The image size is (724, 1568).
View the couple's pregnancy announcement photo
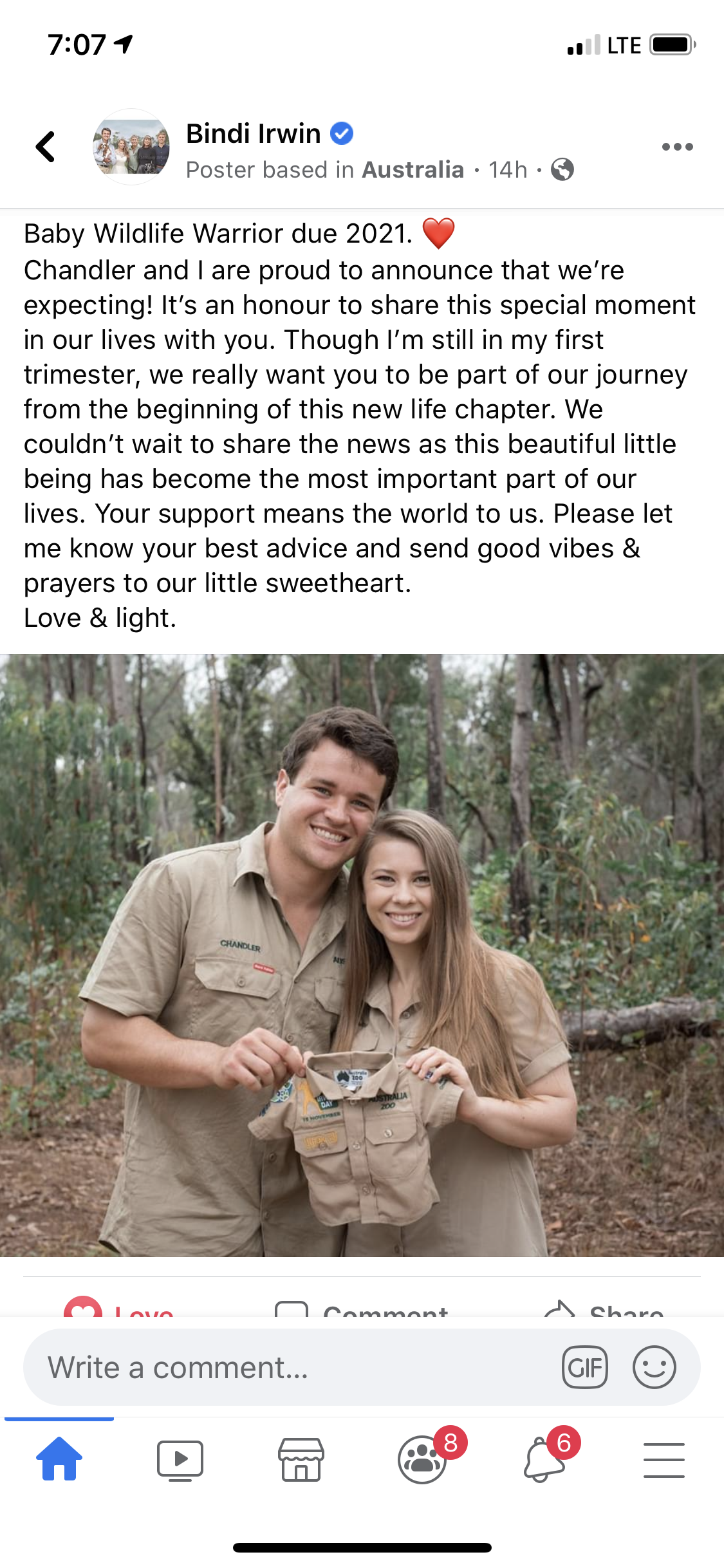point(362,955)
